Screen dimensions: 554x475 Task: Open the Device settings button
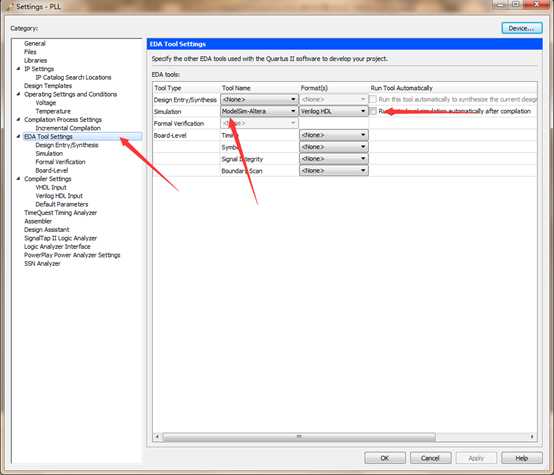coord(521,28)
